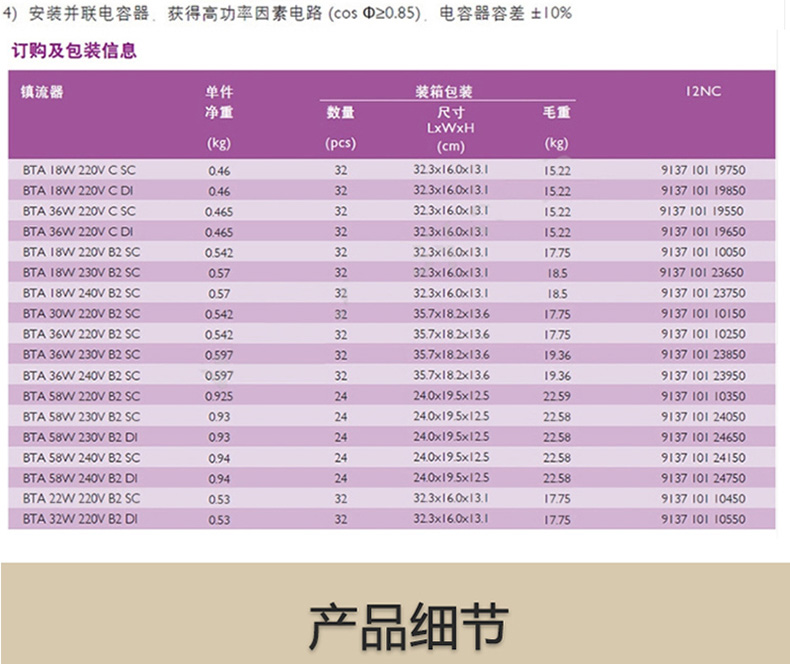Click the 单件 净重 column header
790x664 pixels.
click(219, 103)
